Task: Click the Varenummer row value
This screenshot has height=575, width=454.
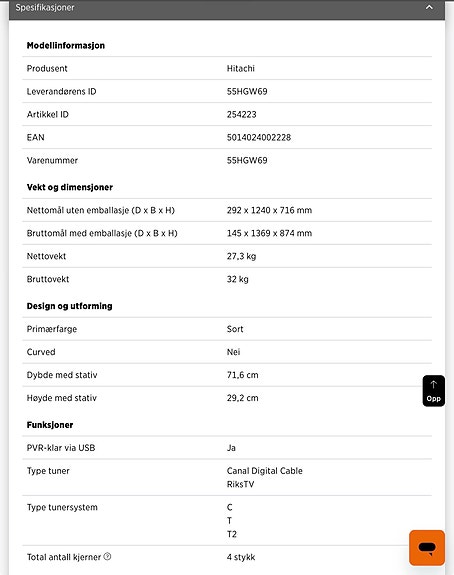Action: click(247, 161)
